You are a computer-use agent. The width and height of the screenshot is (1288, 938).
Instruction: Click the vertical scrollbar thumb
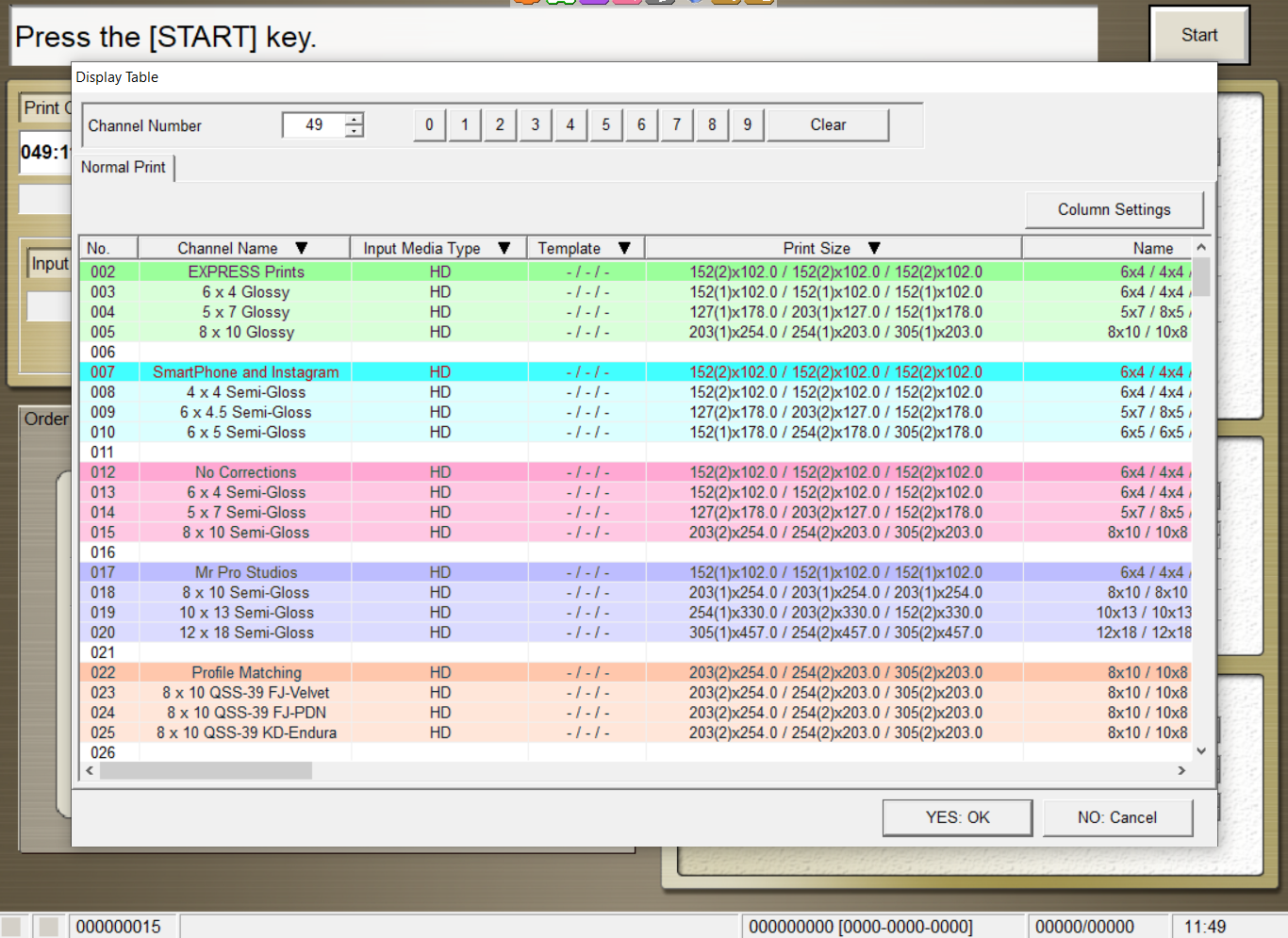click(x=1201, y=278)
